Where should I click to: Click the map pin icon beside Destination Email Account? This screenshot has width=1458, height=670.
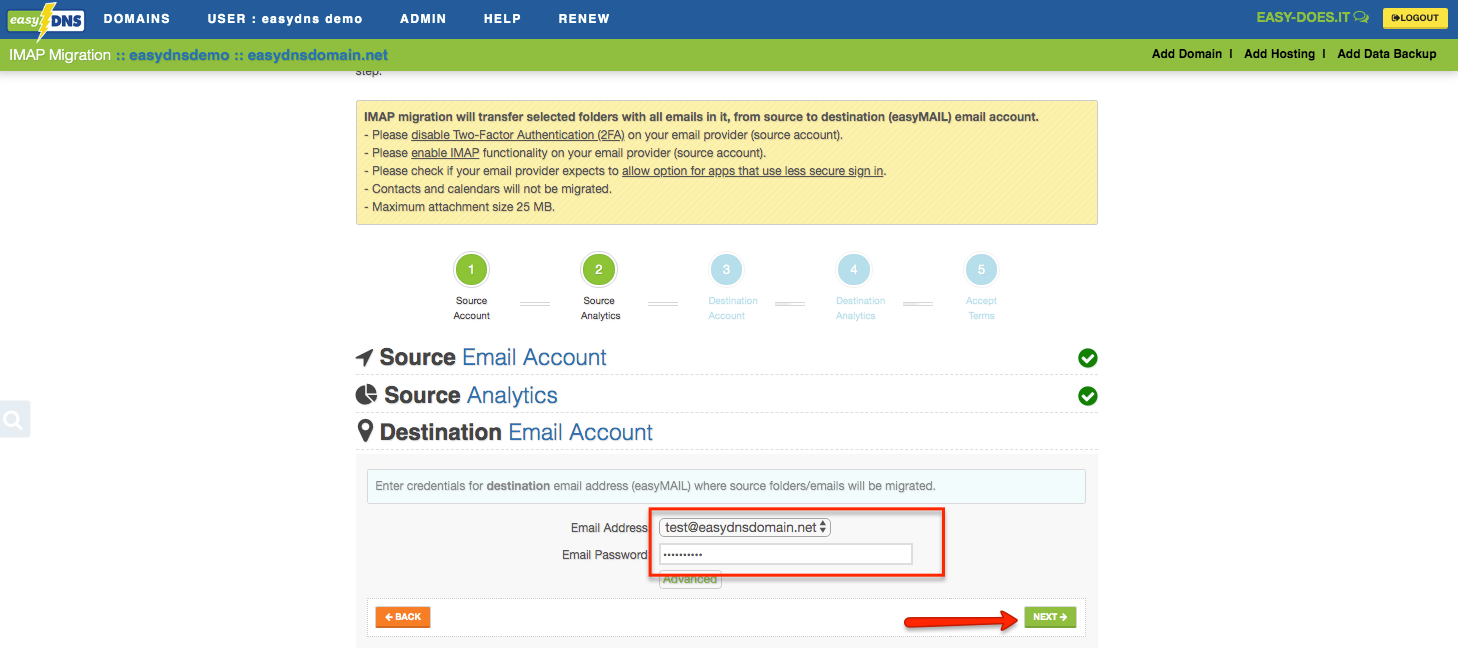[x=365, y=432]
